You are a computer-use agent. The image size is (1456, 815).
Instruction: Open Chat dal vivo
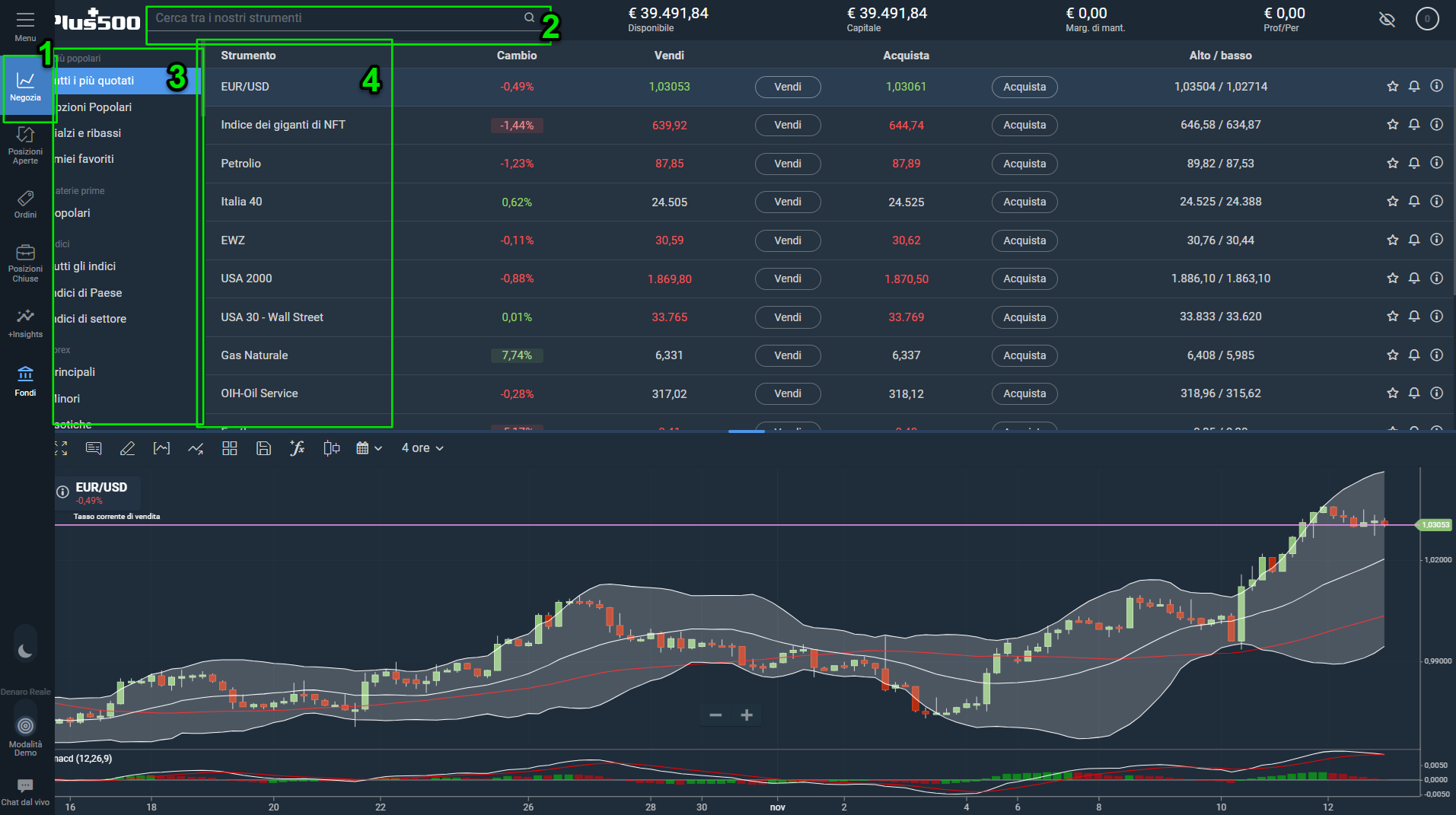point(25,791)
